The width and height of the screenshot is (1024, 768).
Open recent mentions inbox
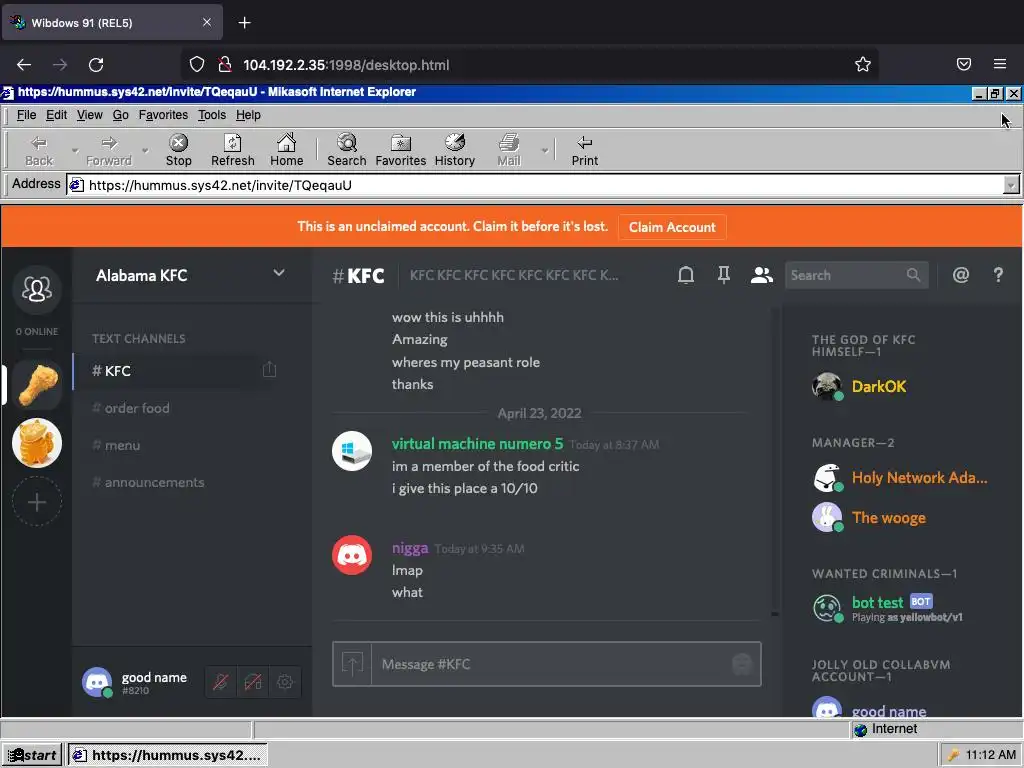click(961, 275)
